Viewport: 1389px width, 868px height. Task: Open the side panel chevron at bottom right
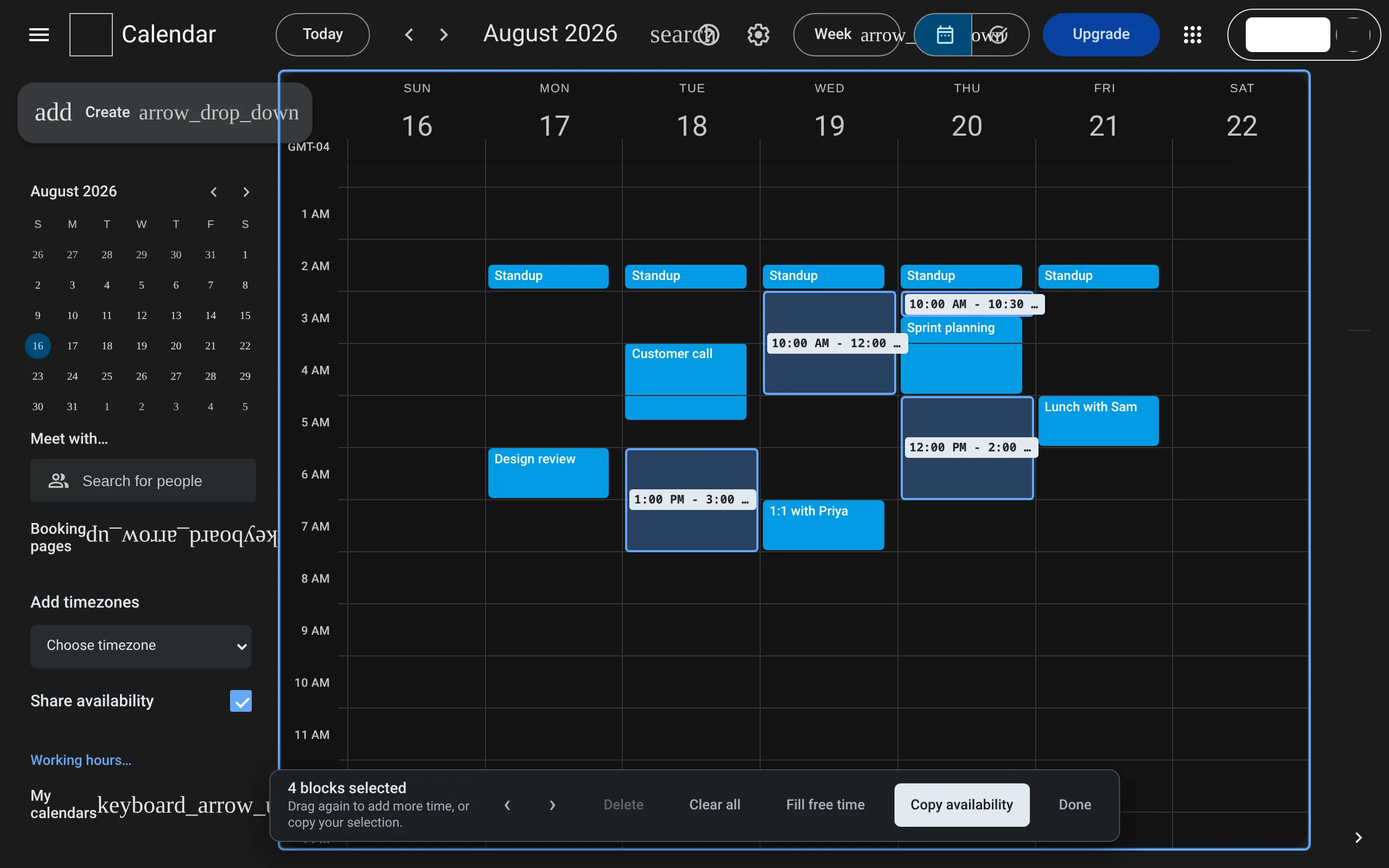(x=1358, y=838)
